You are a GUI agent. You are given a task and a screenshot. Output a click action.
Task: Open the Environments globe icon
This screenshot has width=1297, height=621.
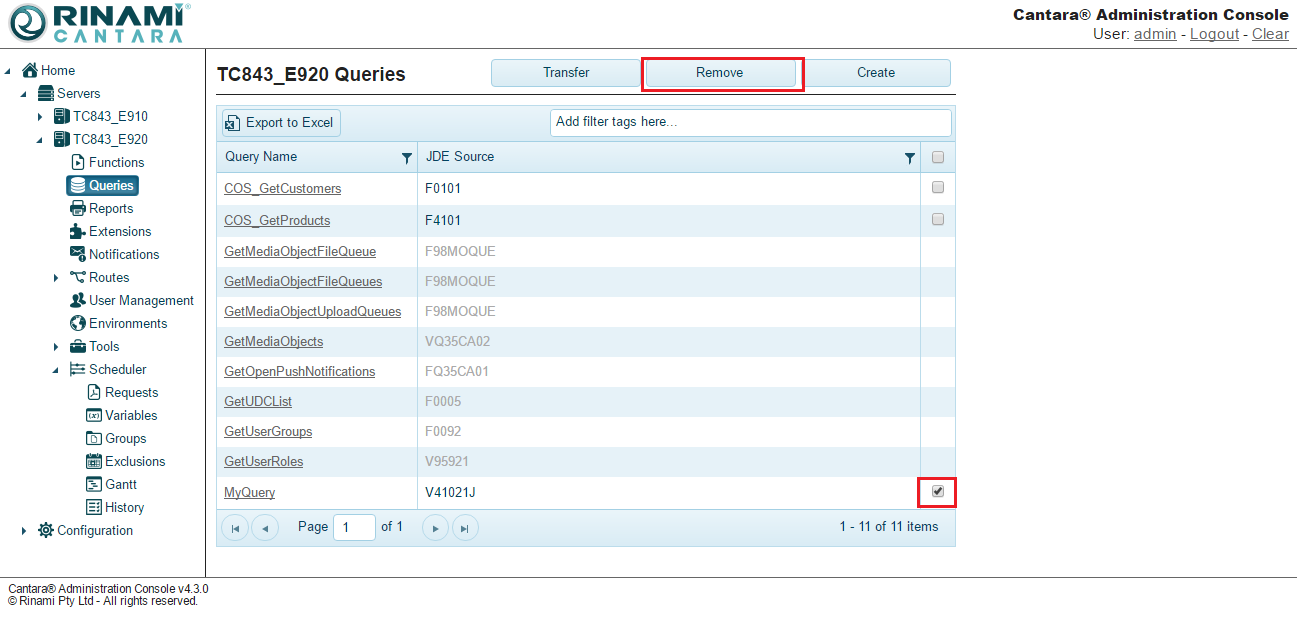point(78,323)
